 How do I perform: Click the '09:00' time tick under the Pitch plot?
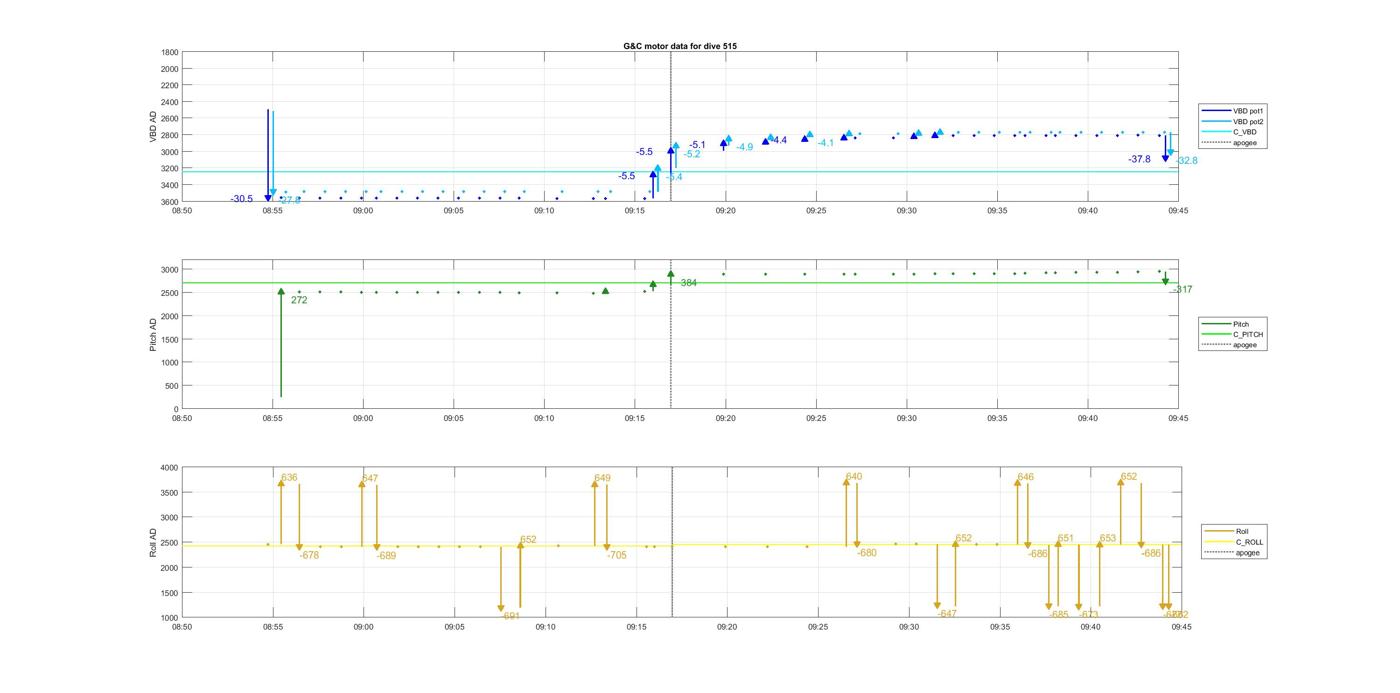[363, 419]
